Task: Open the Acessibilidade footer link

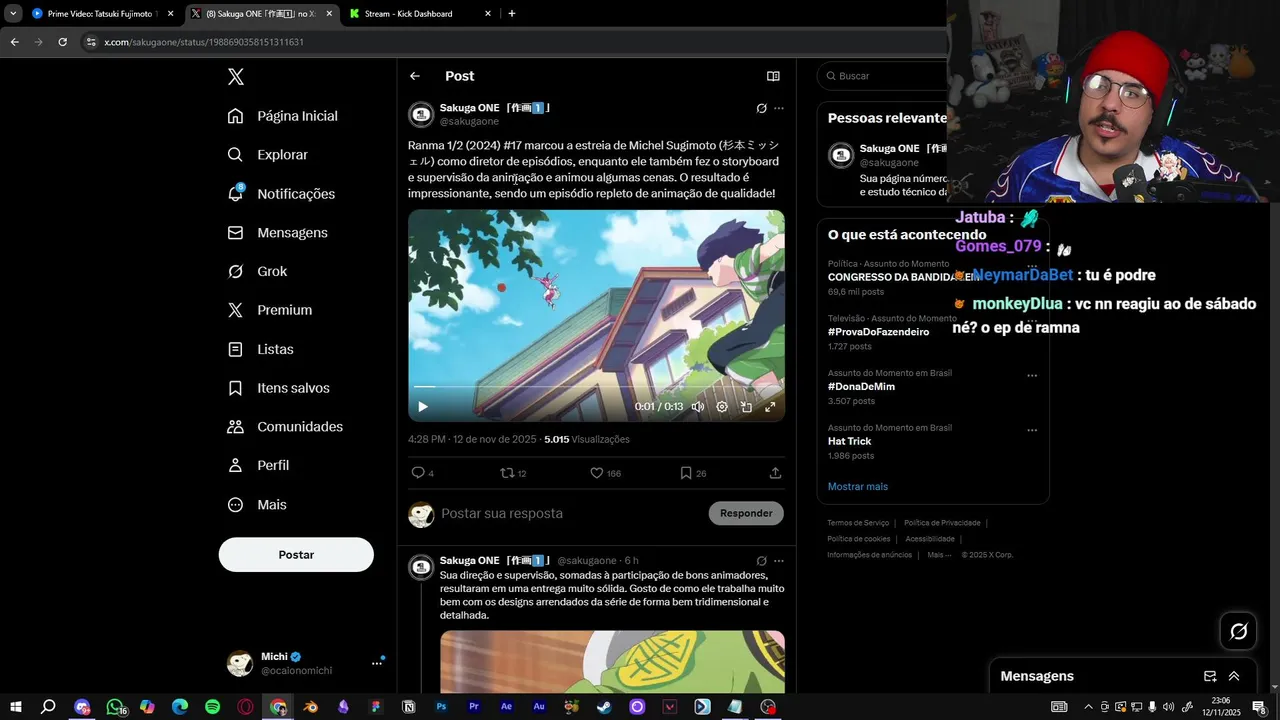Action: [x=930, y=539]
